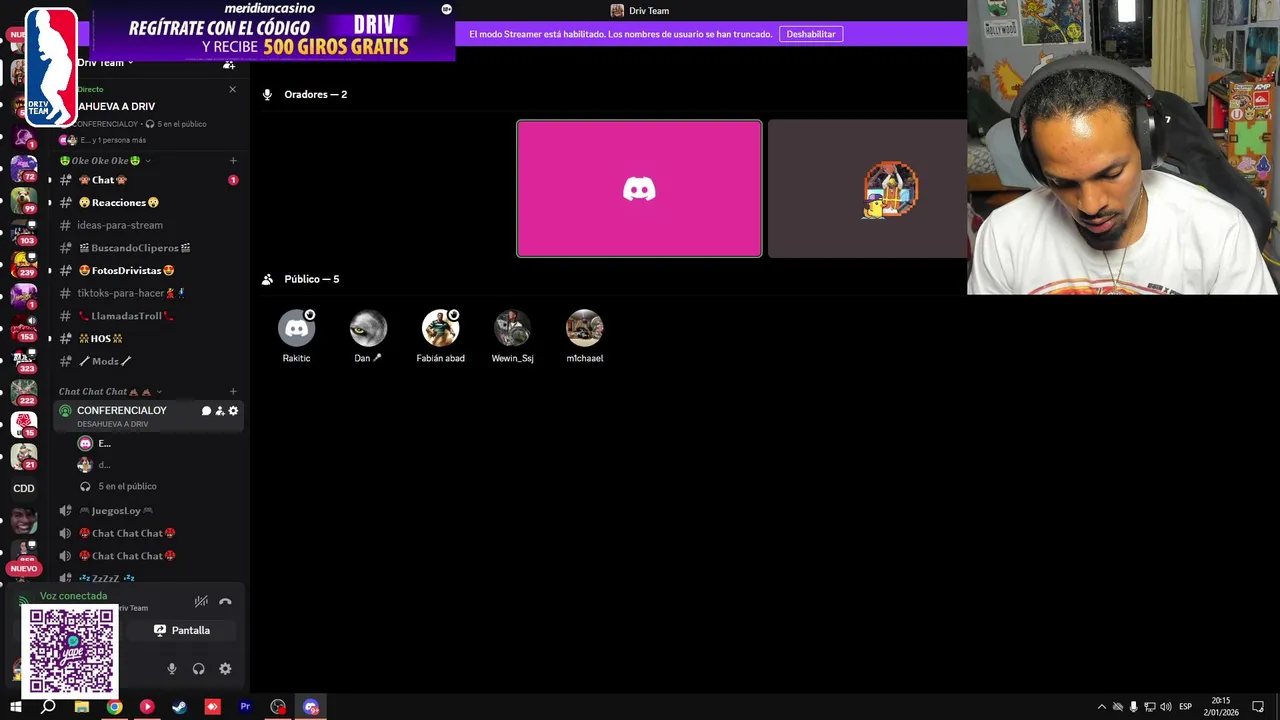Screen dimensions: 1280x720
Task: Select the second speaker tile with pixel avatar
Action: [868, 189]
